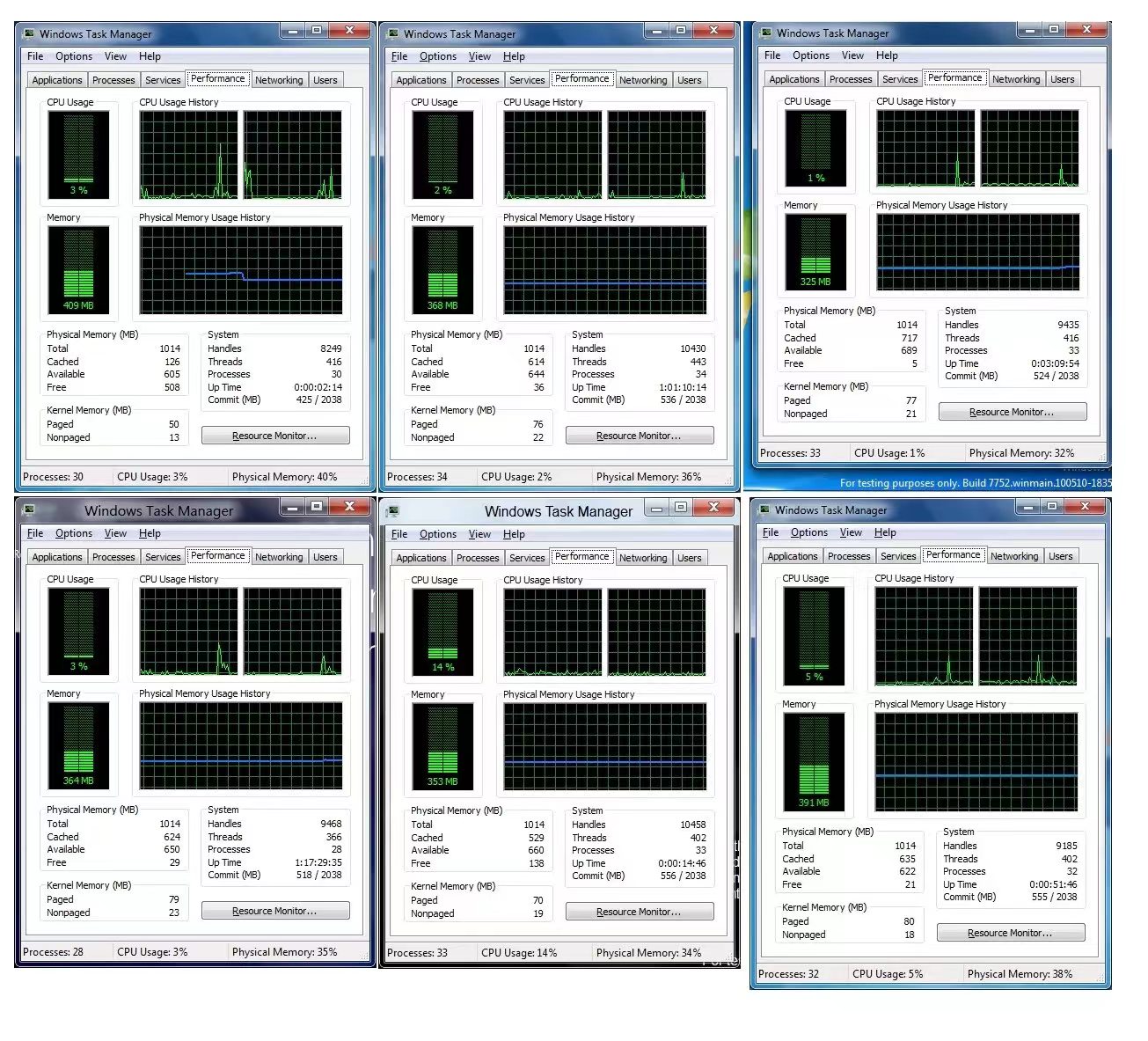Open the Help menu in the 364 MB memory window
This screenshot has width=1148, height=1041.
coord(150,533)
